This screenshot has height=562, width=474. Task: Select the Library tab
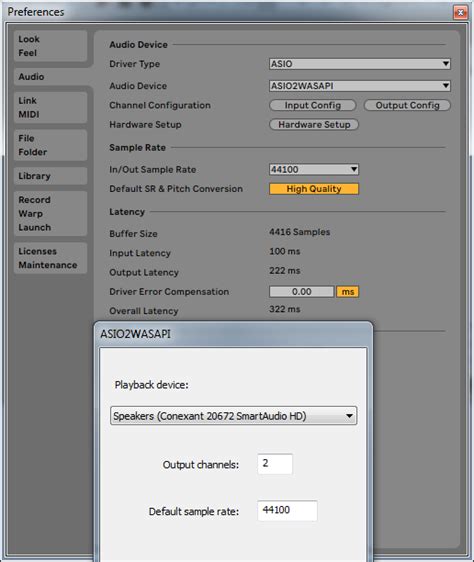point(51,176)
